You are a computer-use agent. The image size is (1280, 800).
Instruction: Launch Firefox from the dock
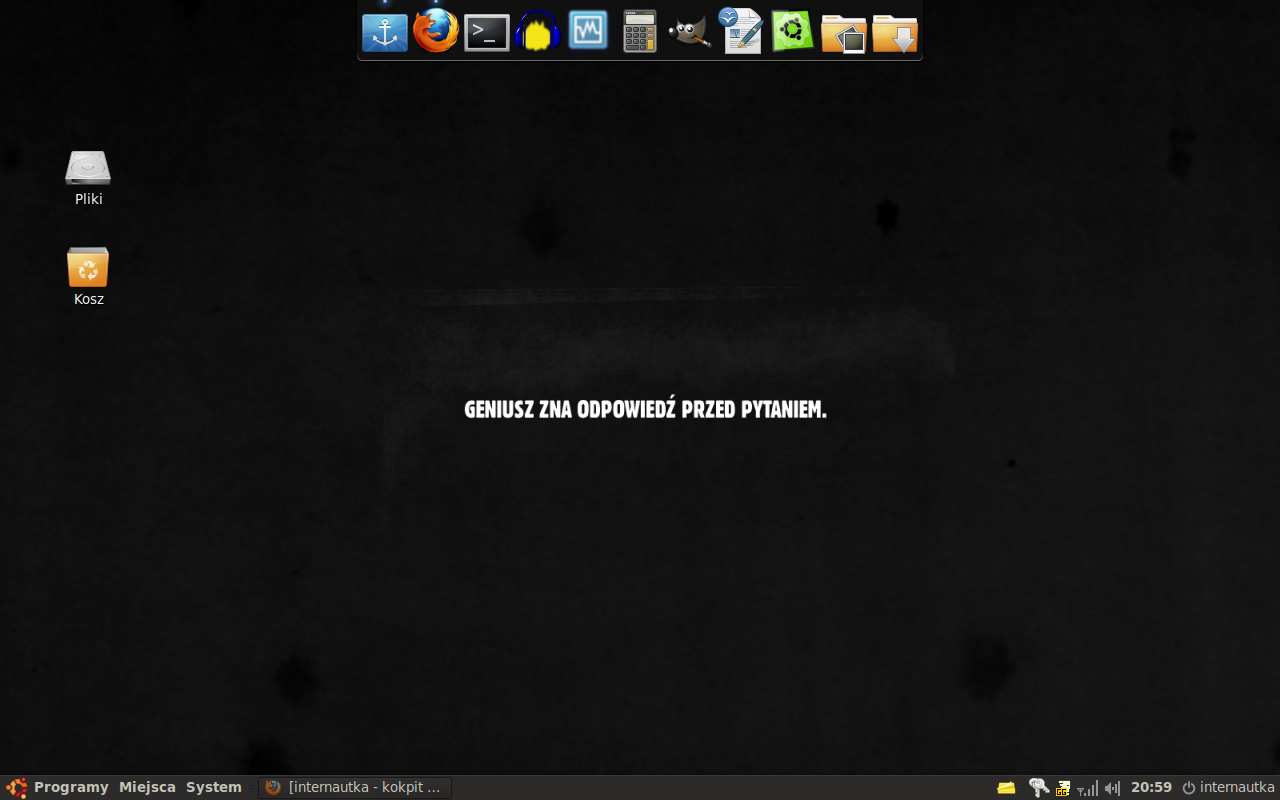click(436, 31)
